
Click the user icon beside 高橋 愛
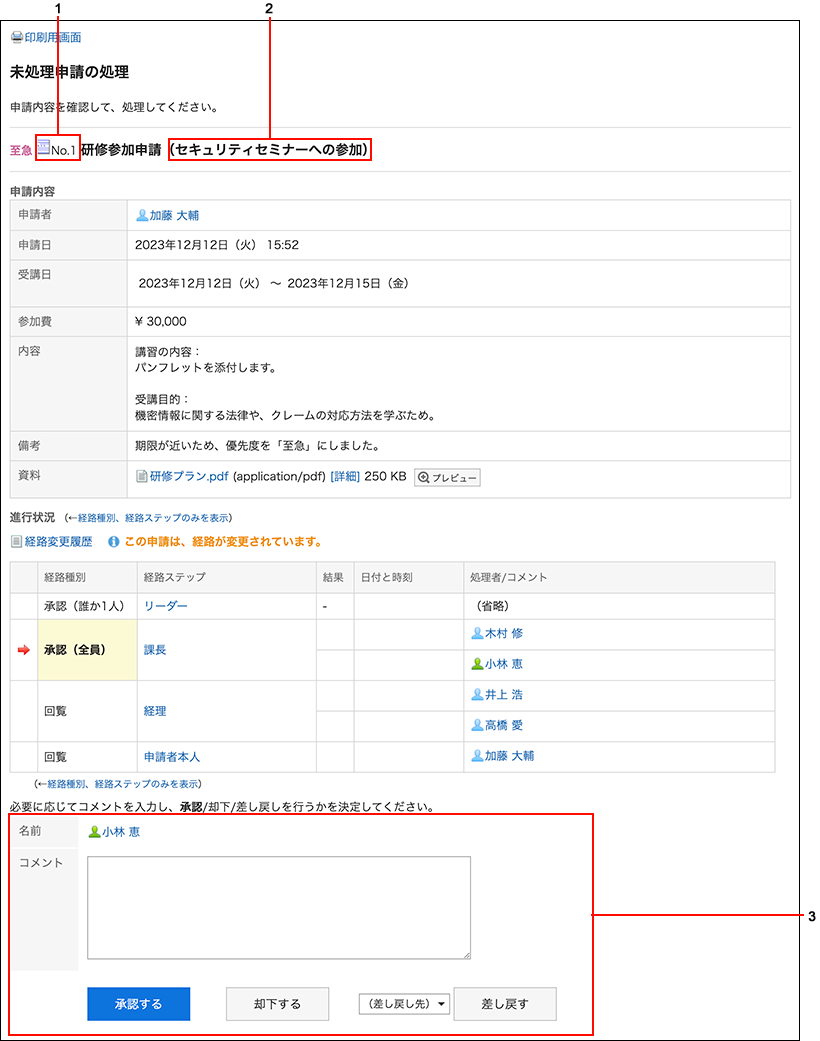(477, 725)
